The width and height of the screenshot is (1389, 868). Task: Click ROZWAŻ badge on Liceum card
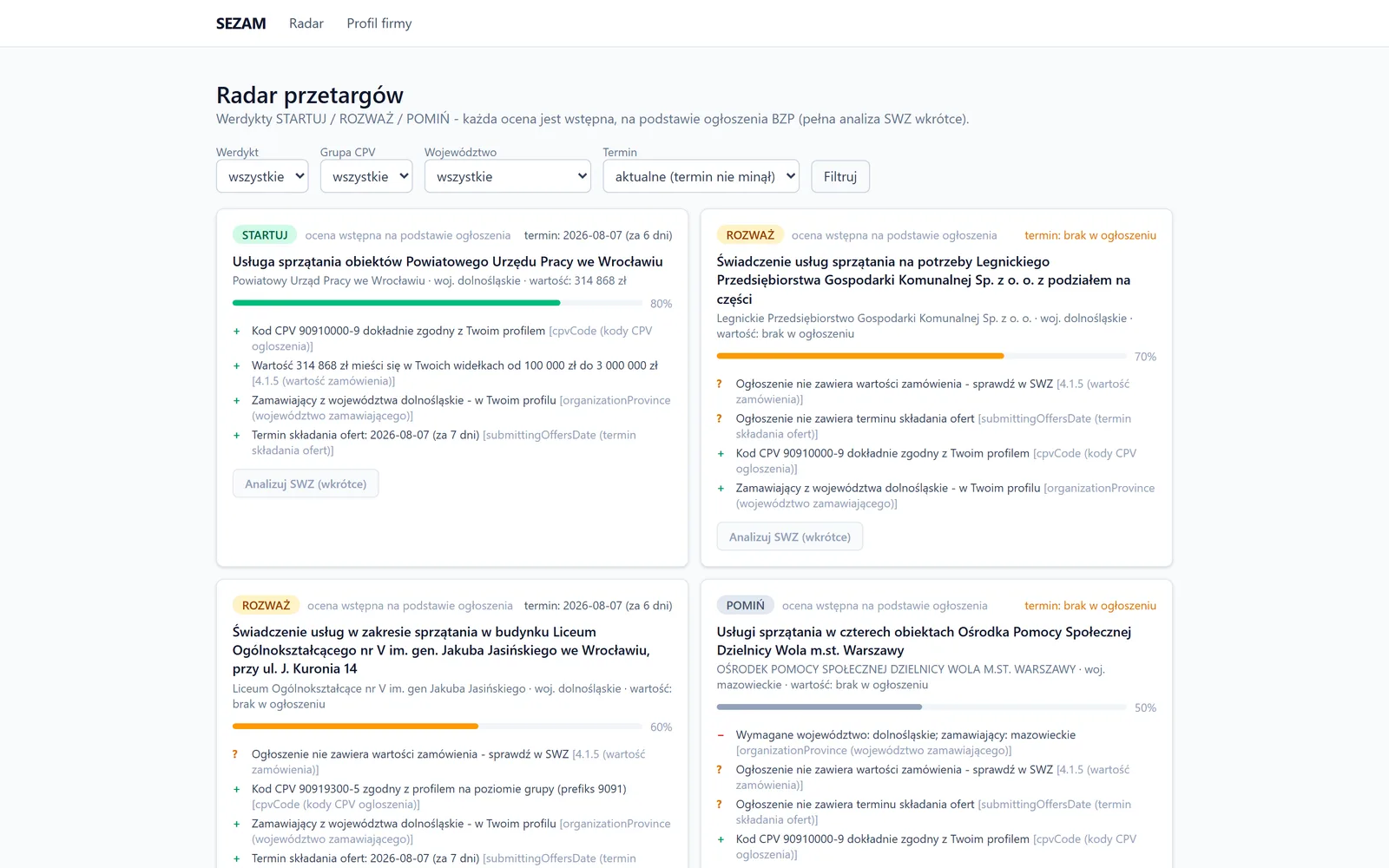click(x=266, y=605)
